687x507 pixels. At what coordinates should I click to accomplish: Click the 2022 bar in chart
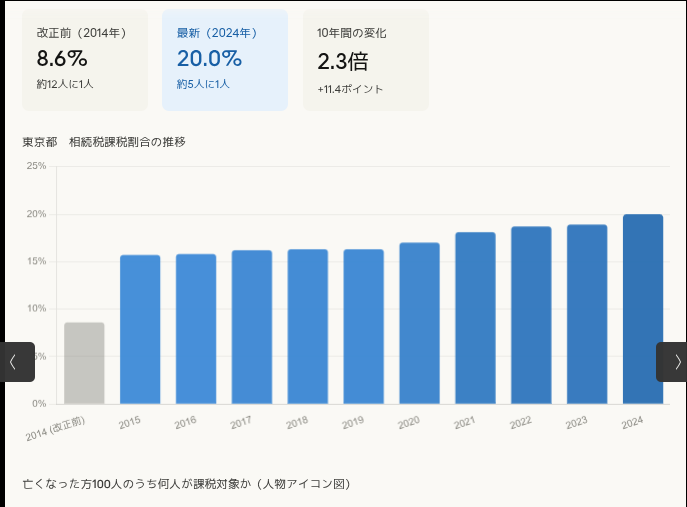tap(531, 316)
